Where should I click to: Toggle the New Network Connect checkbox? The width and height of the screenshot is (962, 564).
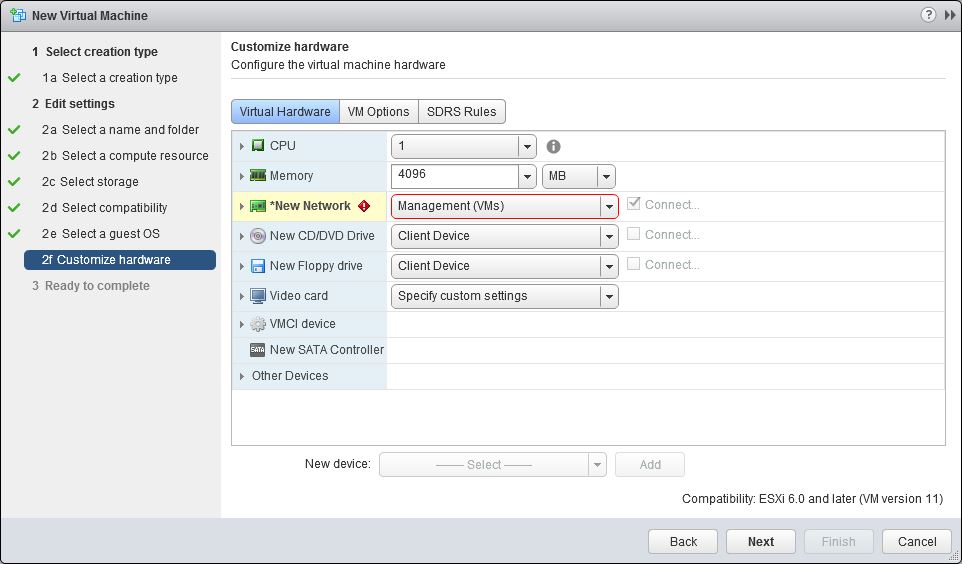coord(634,204)
